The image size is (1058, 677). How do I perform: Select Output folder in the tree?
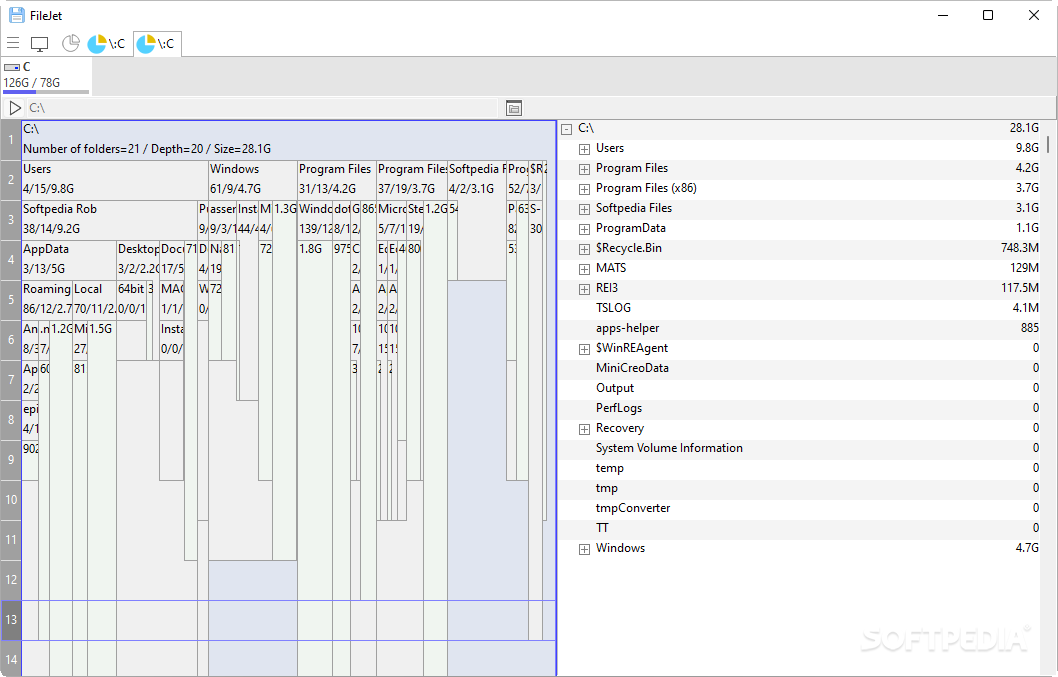(x=614, y=388)
